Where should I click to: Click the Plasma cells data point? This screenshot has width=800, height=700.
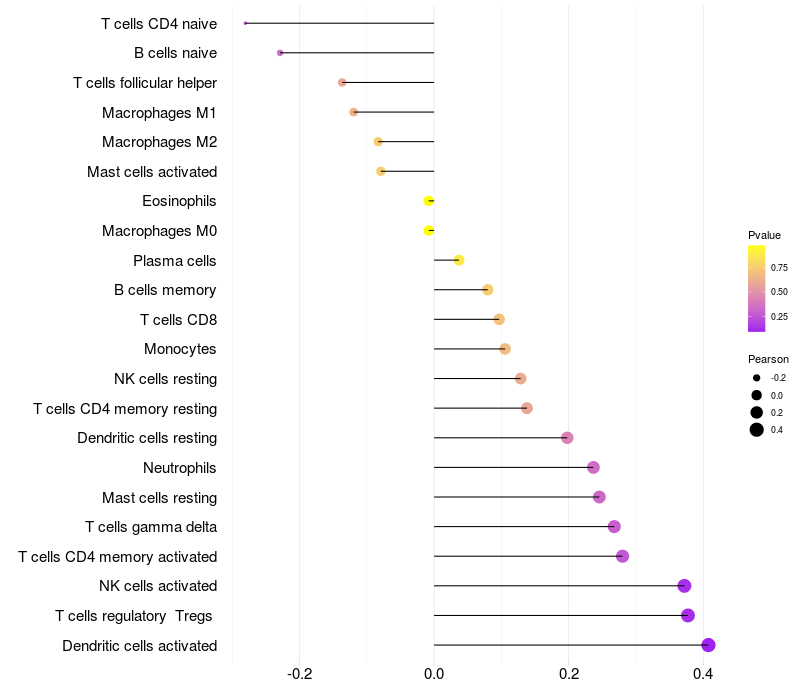coord(459,260)
